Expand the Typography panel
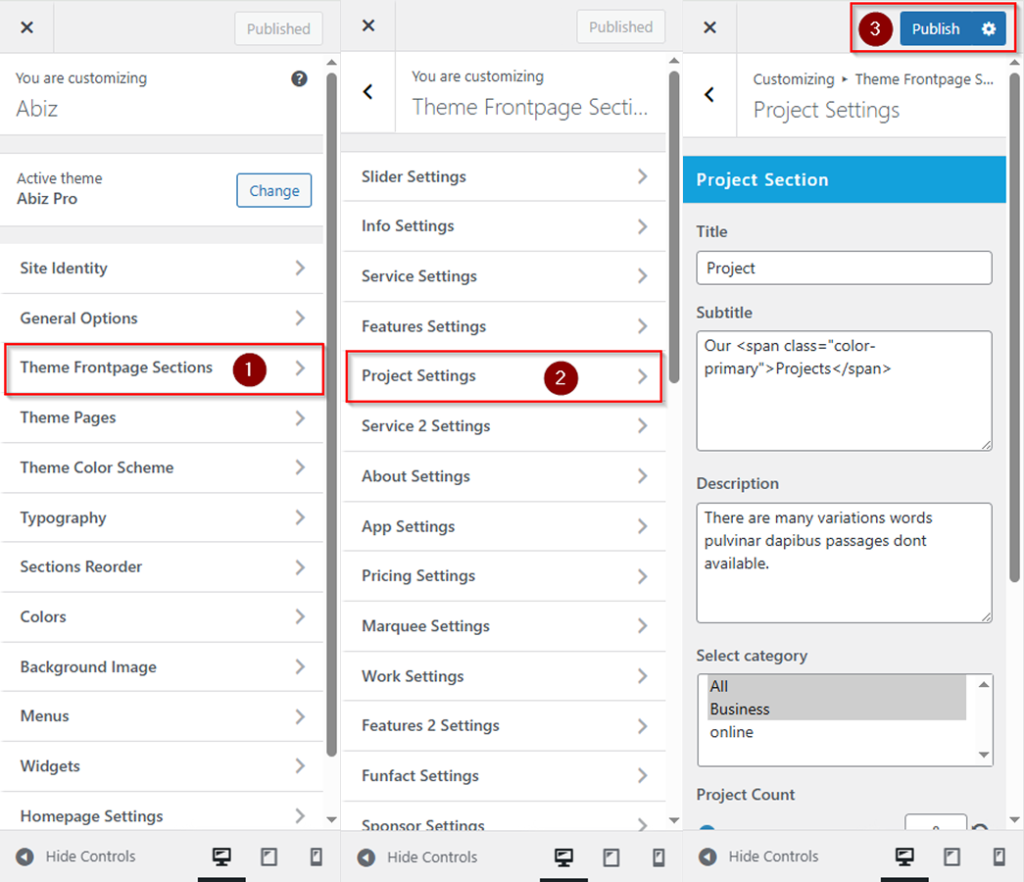Image resolution: width=1024 pixels, height=882 pixels. click(x=163, y=518)
